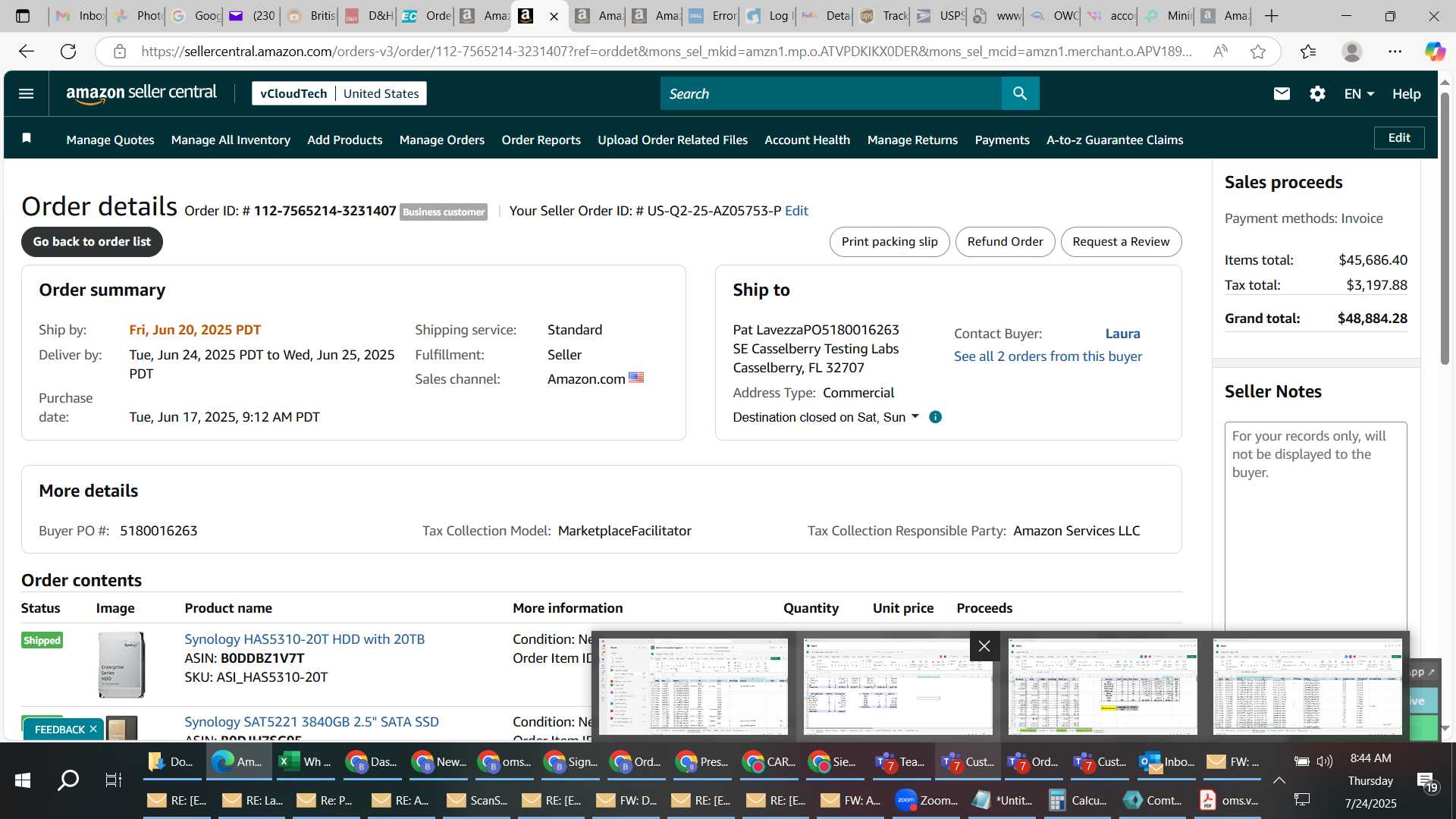Viewport: 1456px width, 819px height.
Task: Click Request a Review button
Action: (1121, 241)
